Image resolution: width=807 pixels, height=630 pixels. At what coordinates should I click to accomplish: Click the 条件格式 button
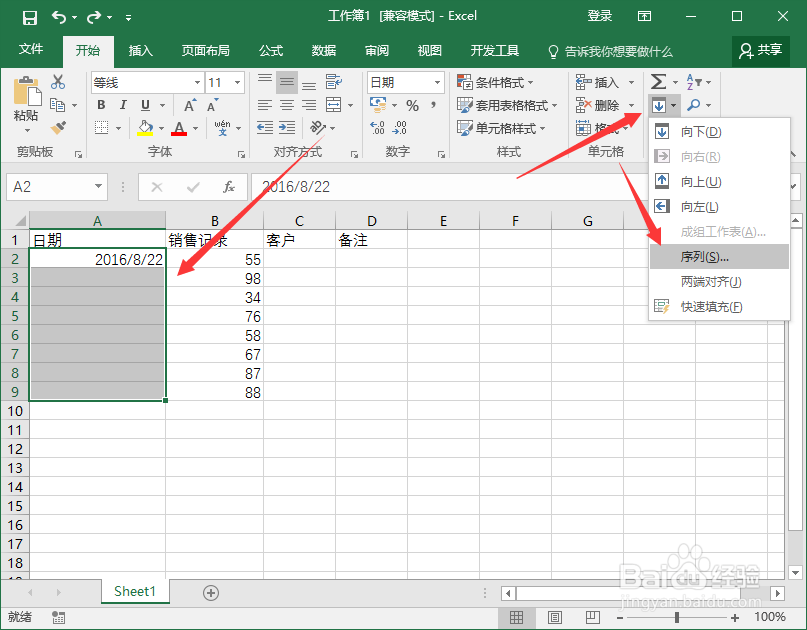click(496, 81)
